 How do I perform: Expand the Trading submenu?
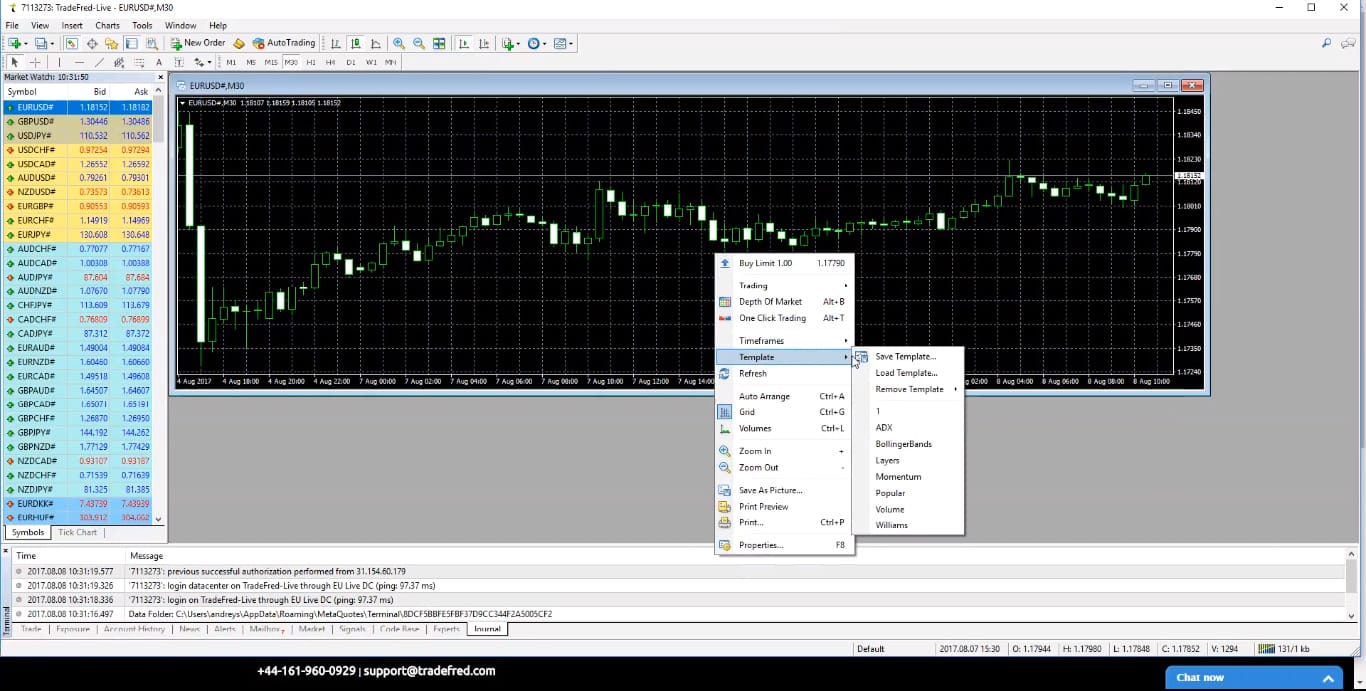(783, 285)
